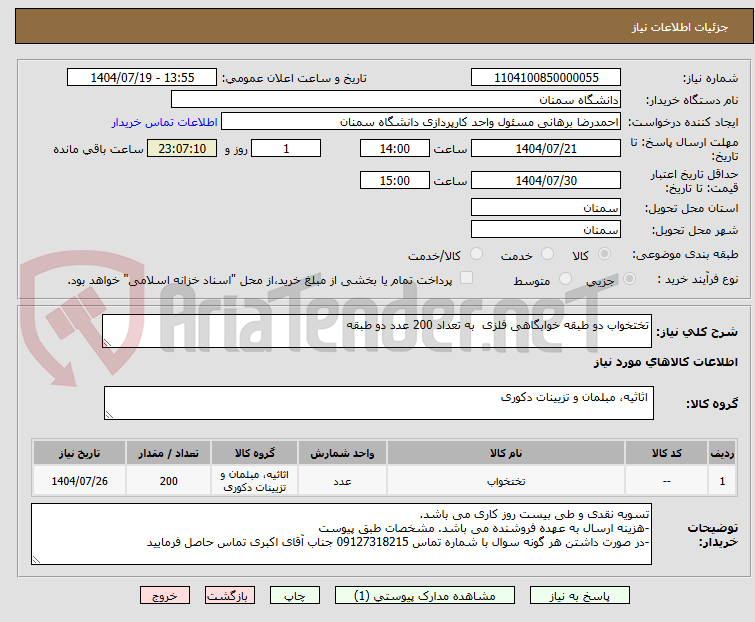This screenshot has height=622, width=755.
Task: Click the پاسخ به نیاز button
Action: coord(580,596)
